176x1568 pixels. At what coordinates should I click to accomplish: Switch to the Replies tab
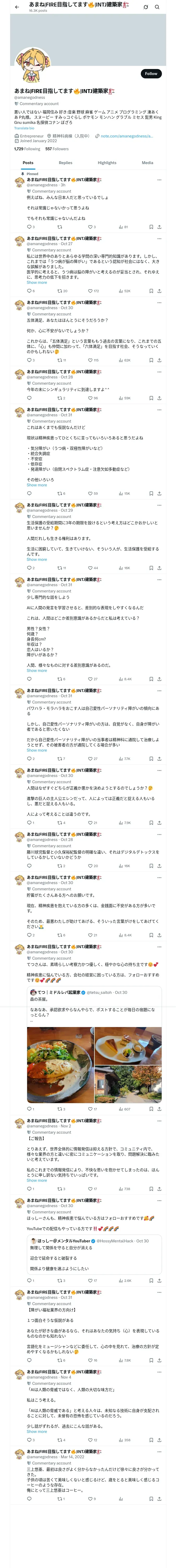(65, 163)
